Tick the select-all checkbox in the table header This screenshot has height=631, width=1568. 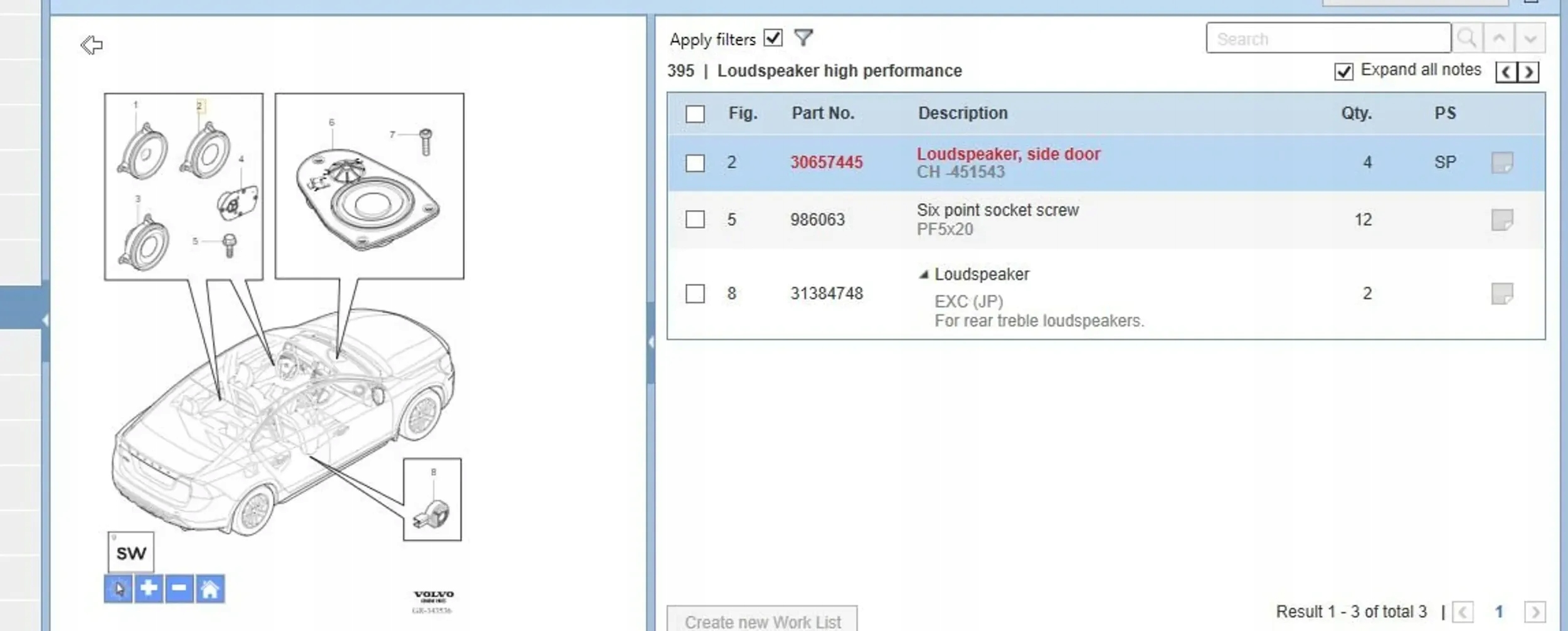pyautogui.click(x=695, y=114)
